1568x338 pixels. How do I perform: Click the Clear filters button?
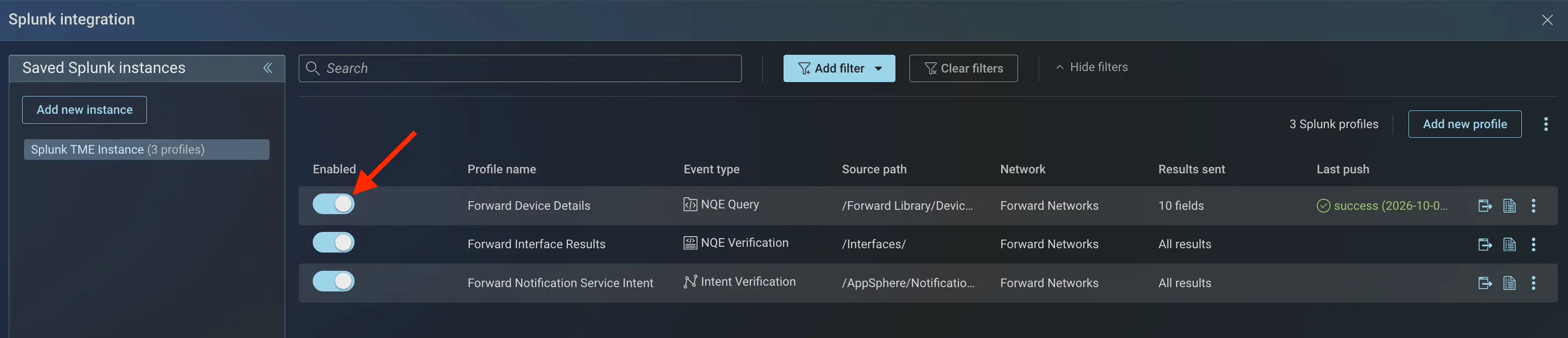pos(963,69)
